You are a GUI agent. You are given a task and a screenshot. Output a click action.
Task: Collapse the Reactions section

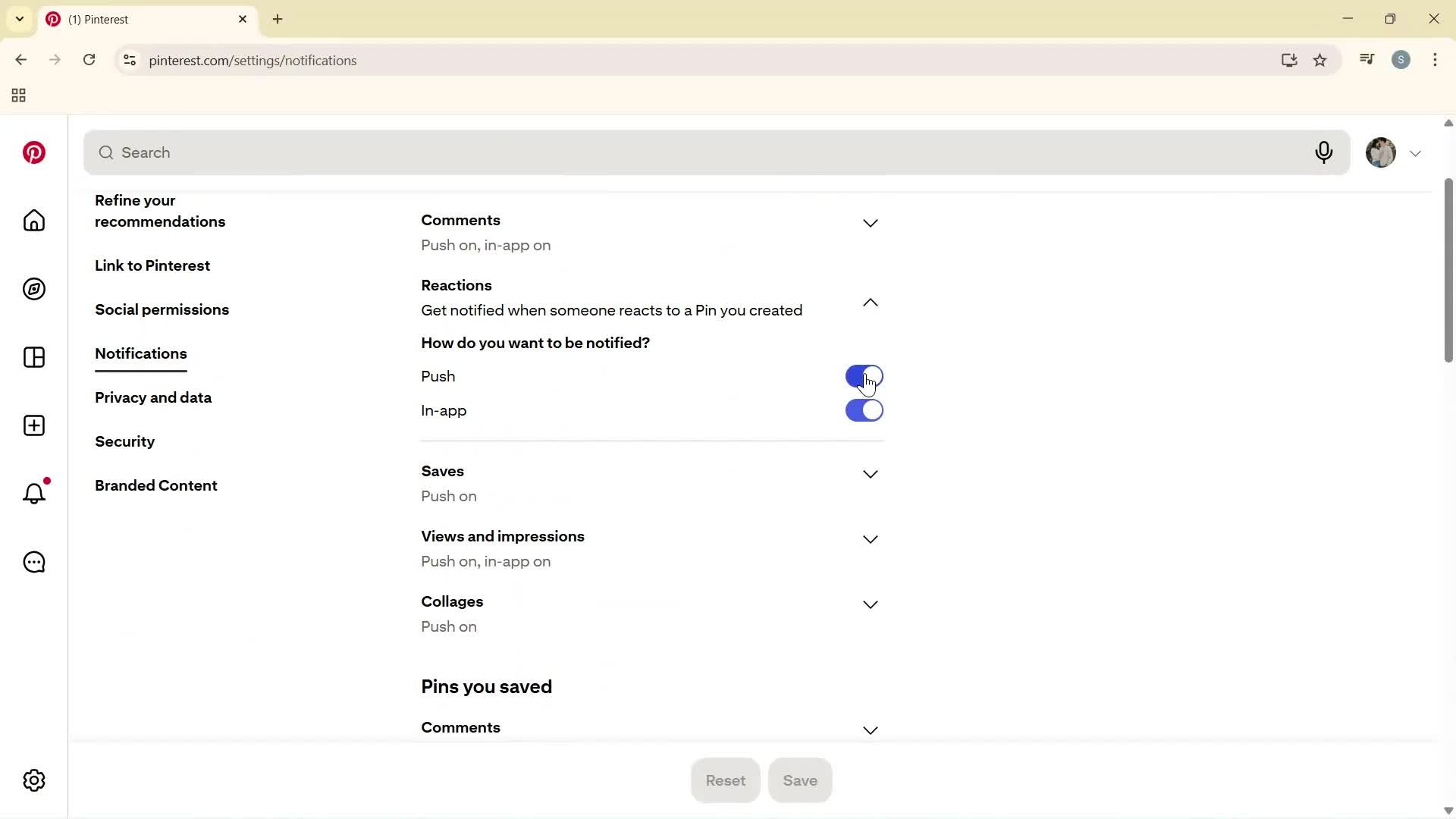(x=870, y=302)
